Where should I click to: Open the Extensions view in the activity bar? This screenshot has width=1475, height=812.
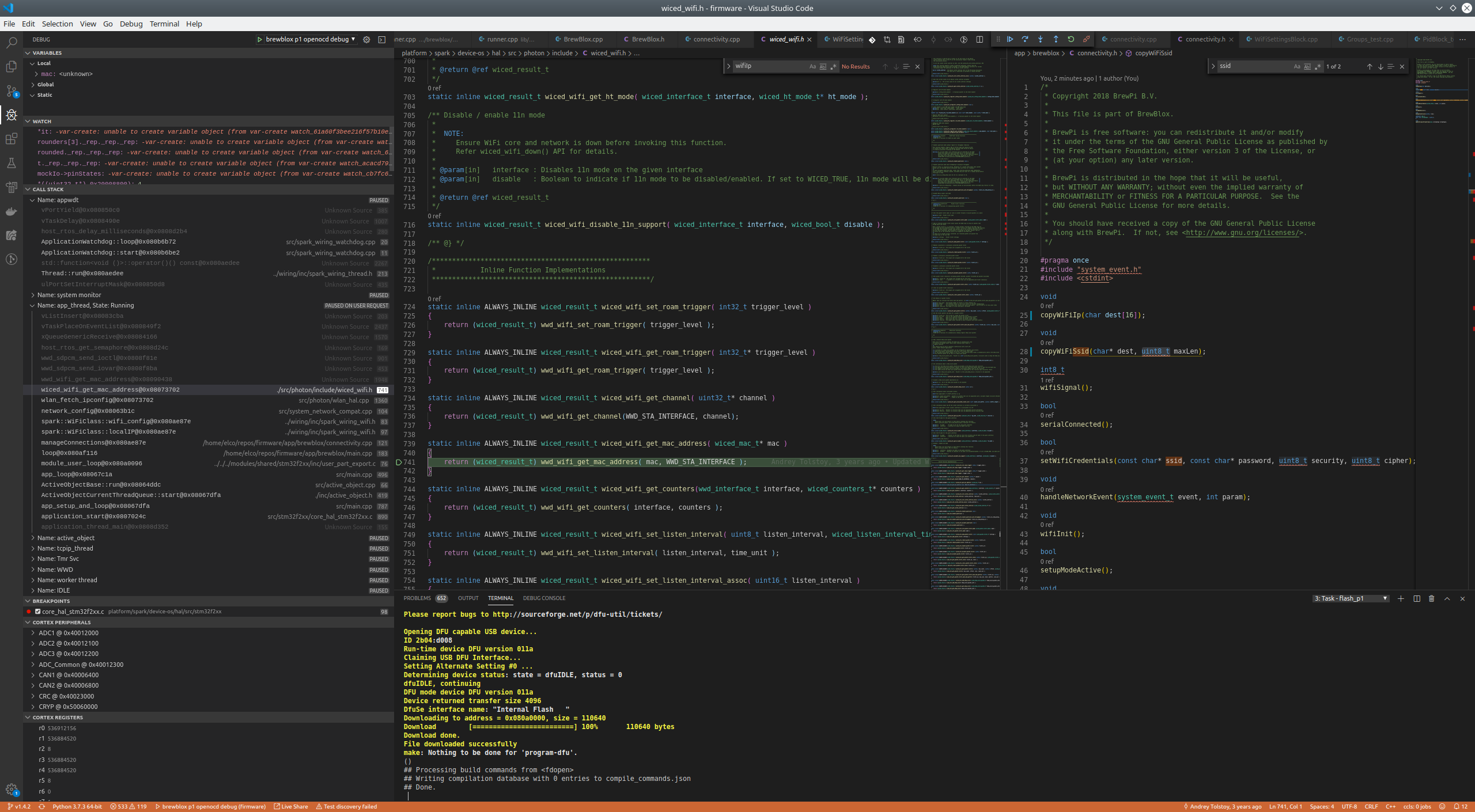pyautogui.click(x=12, y=139)
